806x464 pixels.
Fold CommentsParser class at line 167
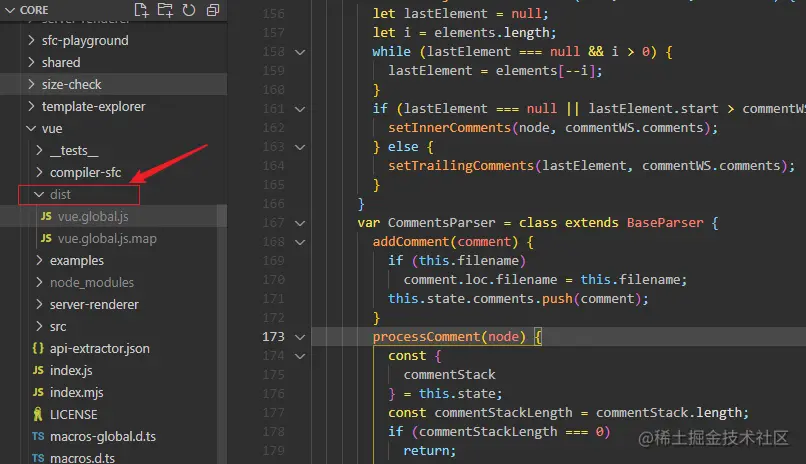[300, 223]
